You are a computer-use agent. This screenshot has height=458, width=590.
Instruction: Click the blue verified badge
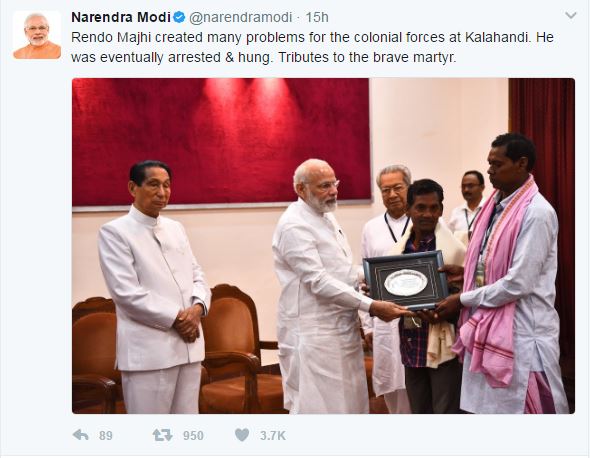pos(179,17)
